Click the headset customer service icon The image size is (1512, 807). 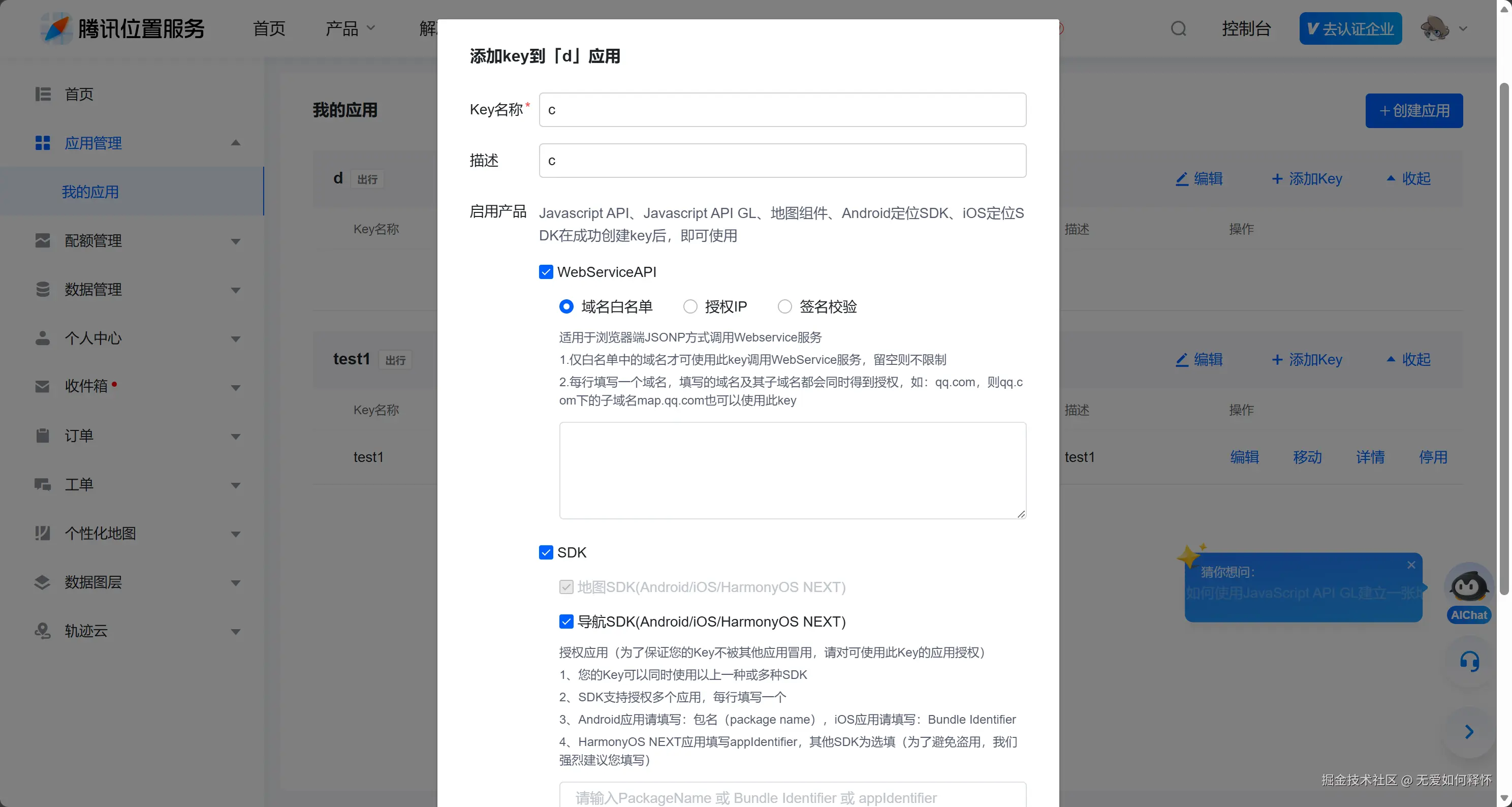point(1469,662)
